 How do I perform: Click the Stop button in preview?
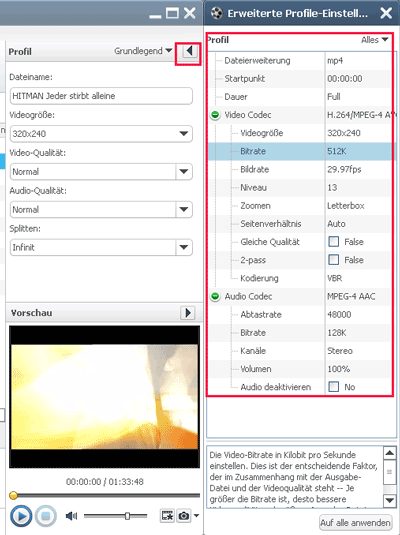click(46, 516)
